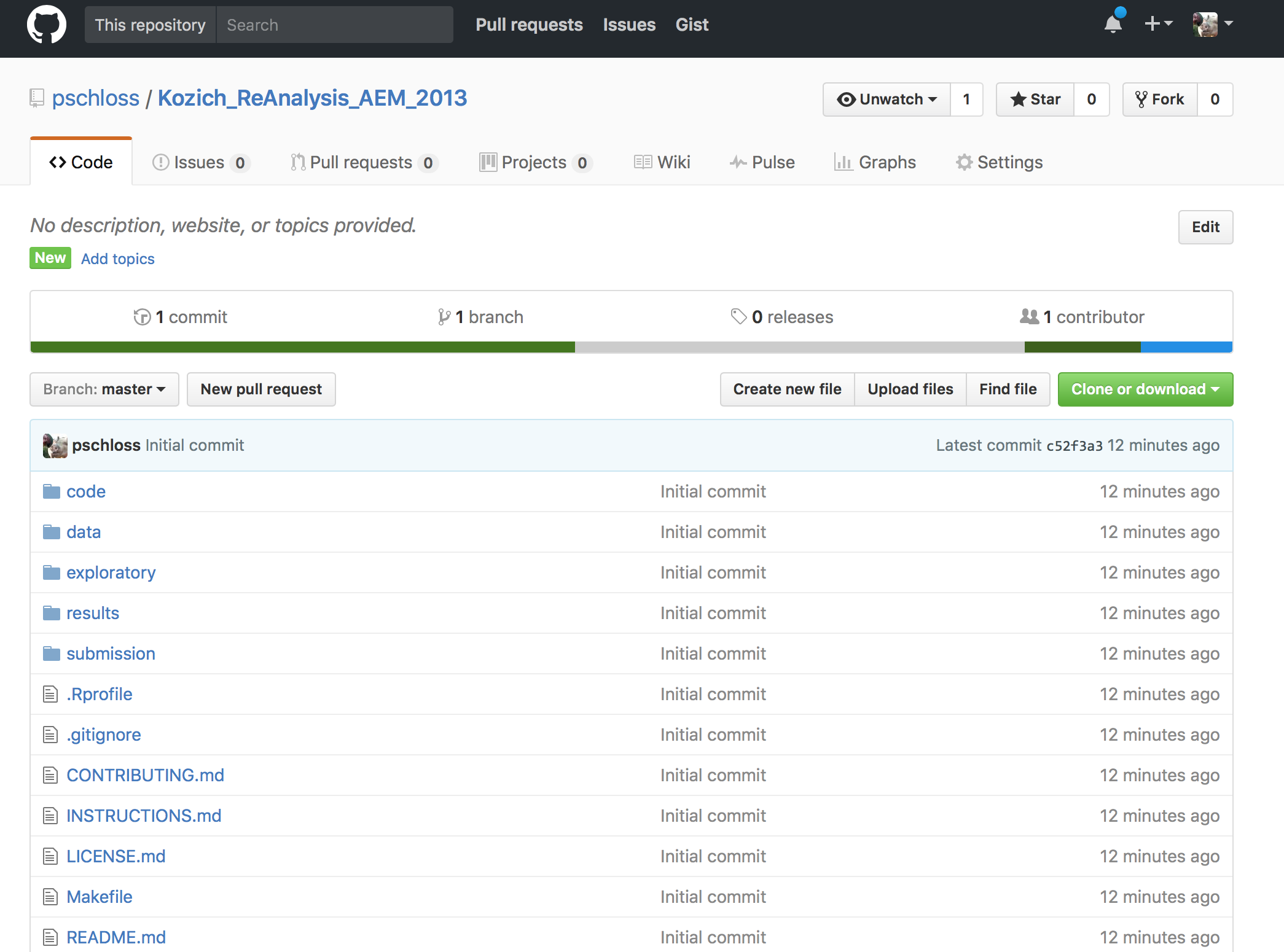Screen dimensions: 1284x952
Task: Toggle watching via the Unwatch button
Action: pyautogui.click(x=887, y=99)
